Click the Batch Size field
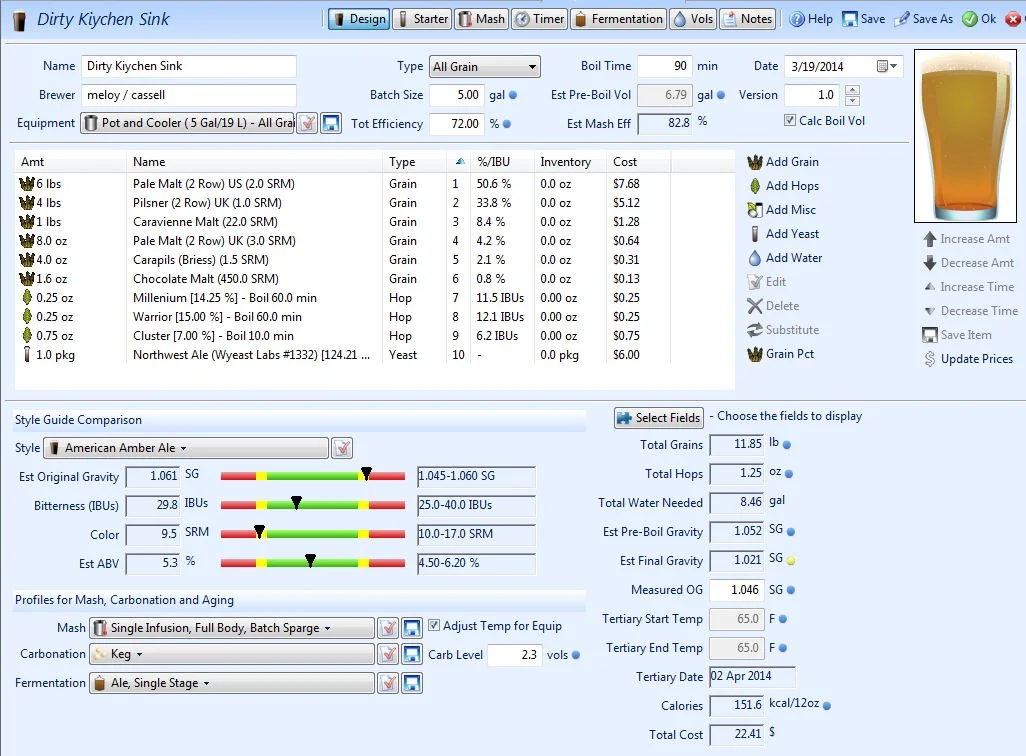1026x756 pixels. click(457, 95)
